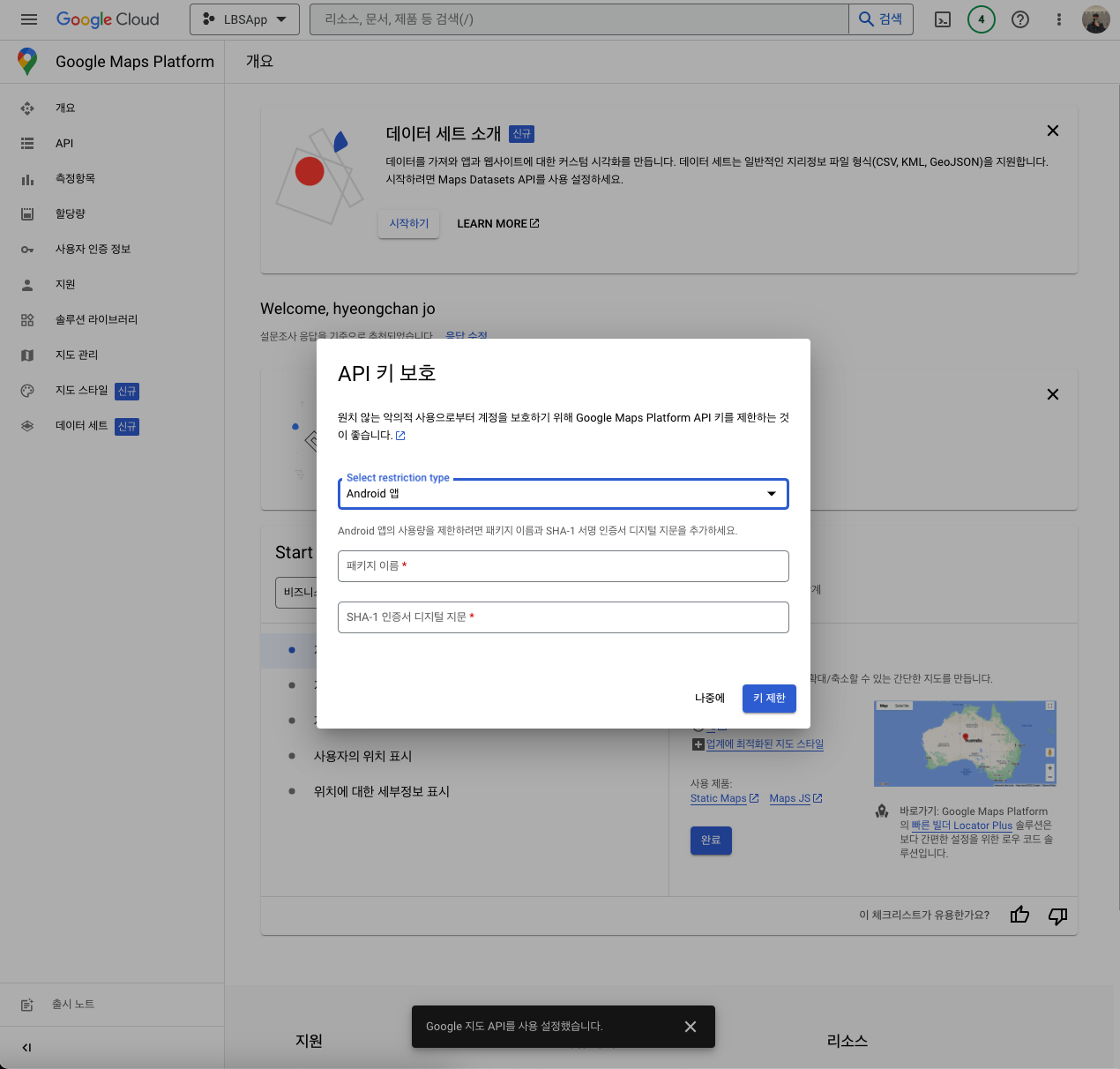Click 나중에 to skip restriction
The height and width of the screenshot is (1069, 1120).
(710, 699)
